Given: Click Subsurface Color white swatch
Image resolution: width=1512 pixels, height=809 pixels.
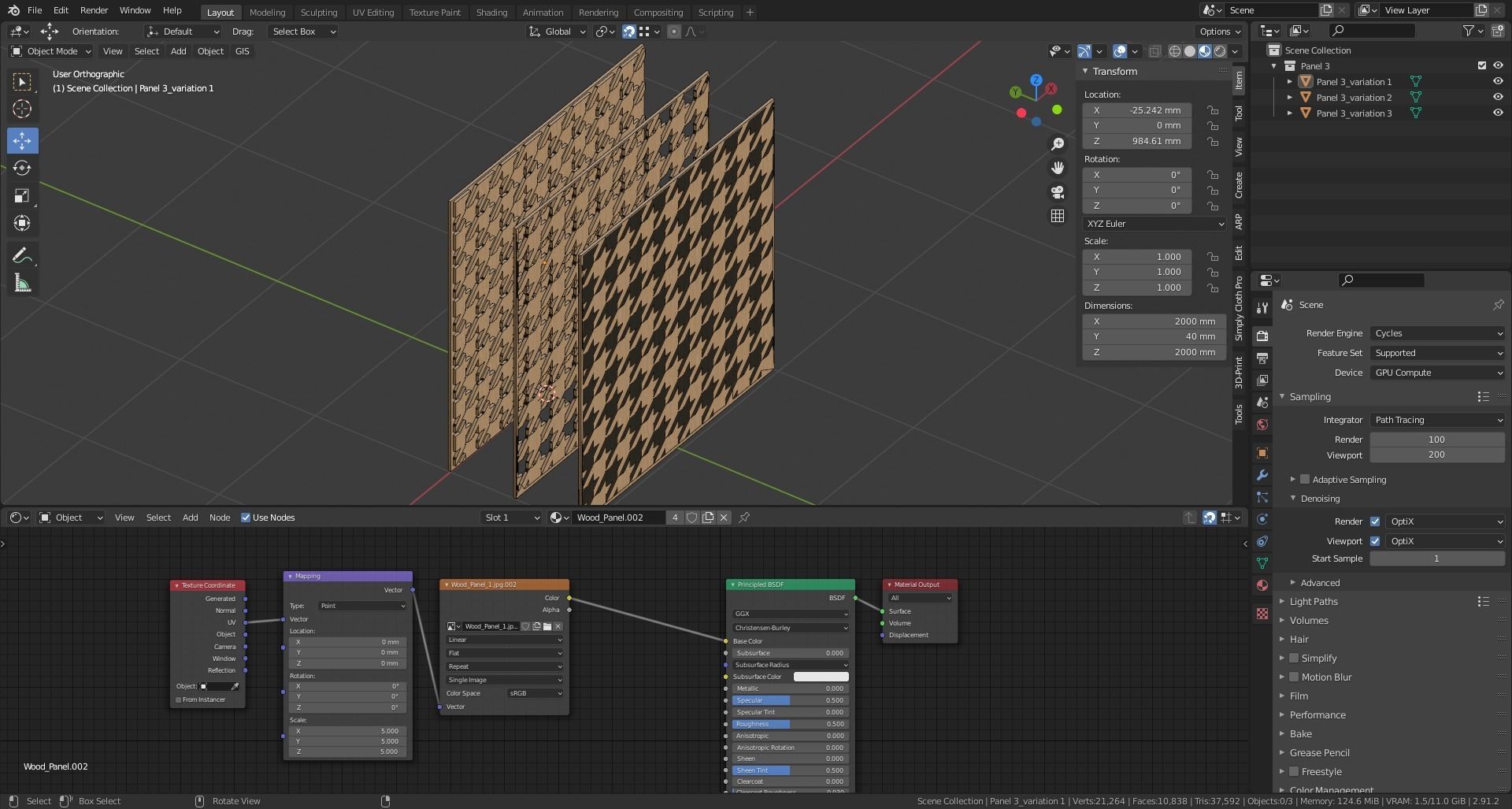Looking at the screenshot, I should click(821, 677).
